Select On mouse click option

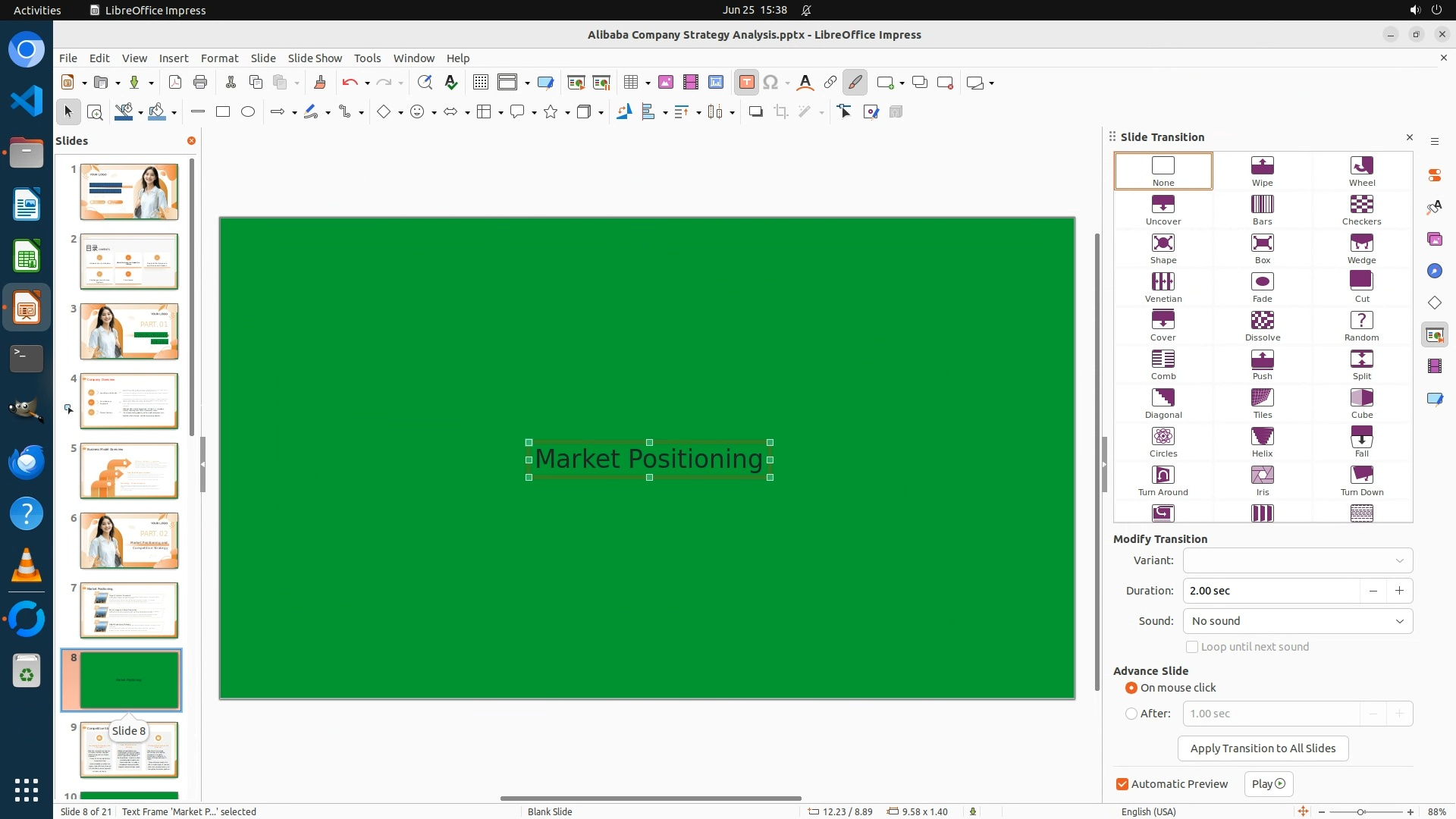[1131, 688]
